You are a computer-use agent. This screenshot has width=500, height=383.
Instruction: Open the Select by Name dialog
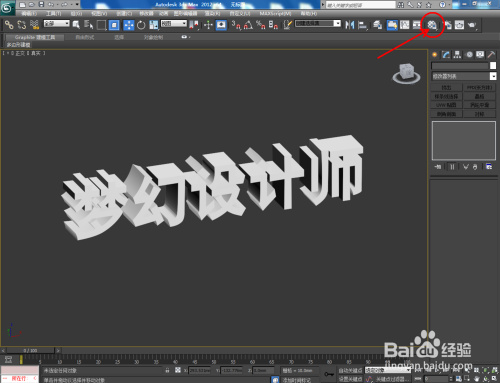[89, 25]
